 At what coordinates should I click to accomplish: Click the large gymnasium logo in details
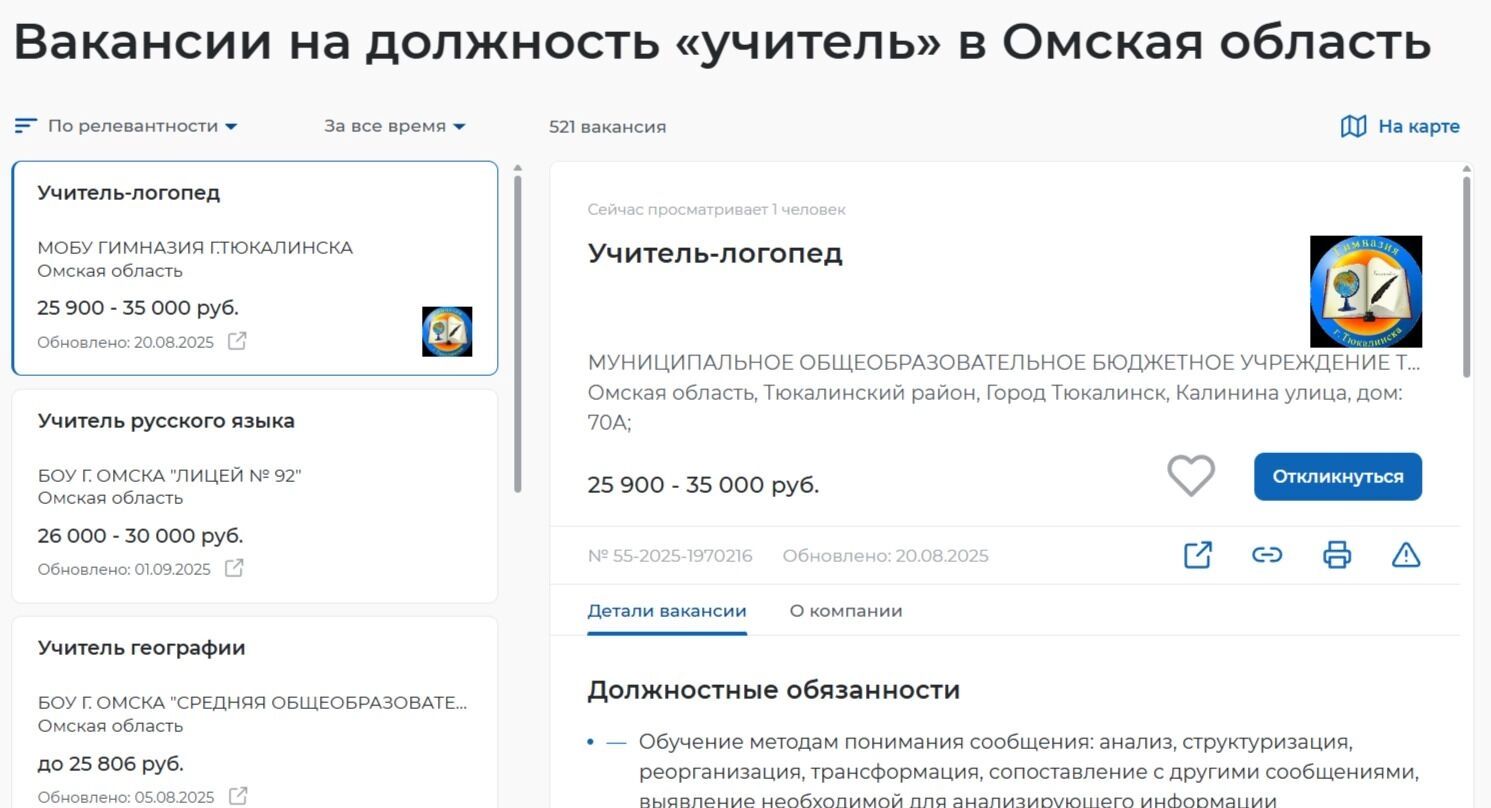point(1366,292)
